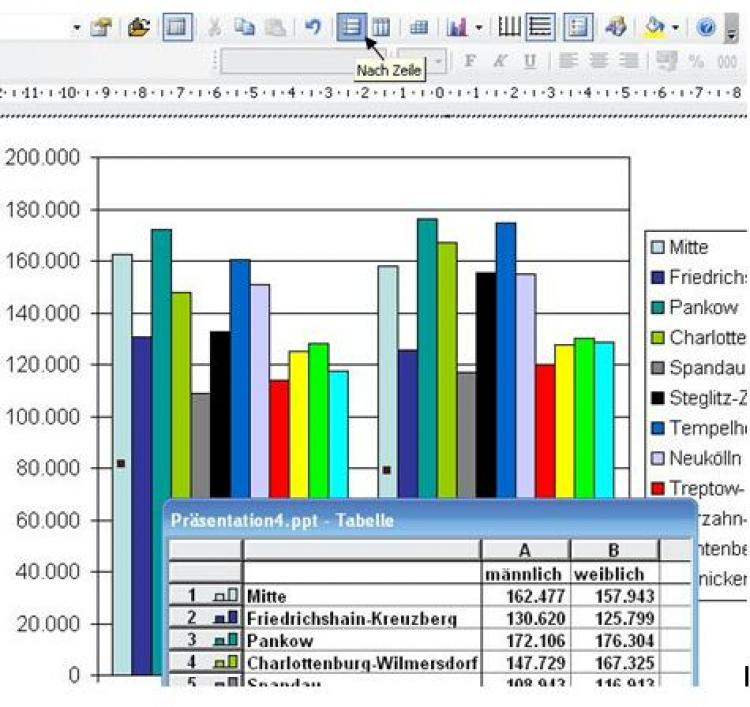750x707 pixels.
Task: Switch data series to by column
Action: click(381, 27)
